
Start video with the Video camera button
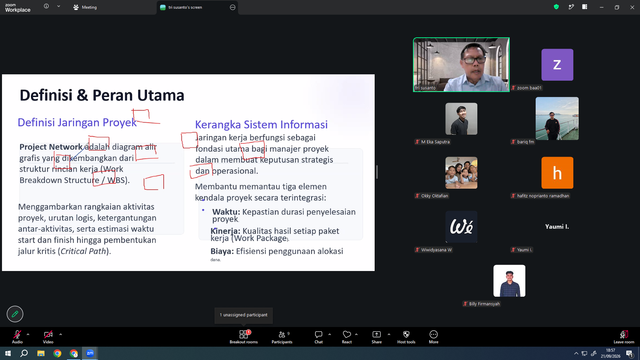pyautogui.click(x=48, y=336)
